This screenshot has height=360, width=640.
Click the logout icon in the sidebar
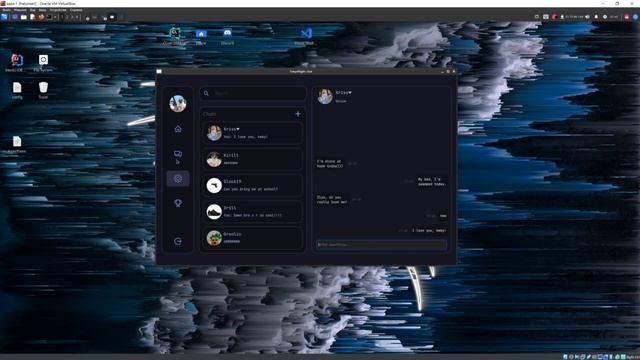point(178,241)
